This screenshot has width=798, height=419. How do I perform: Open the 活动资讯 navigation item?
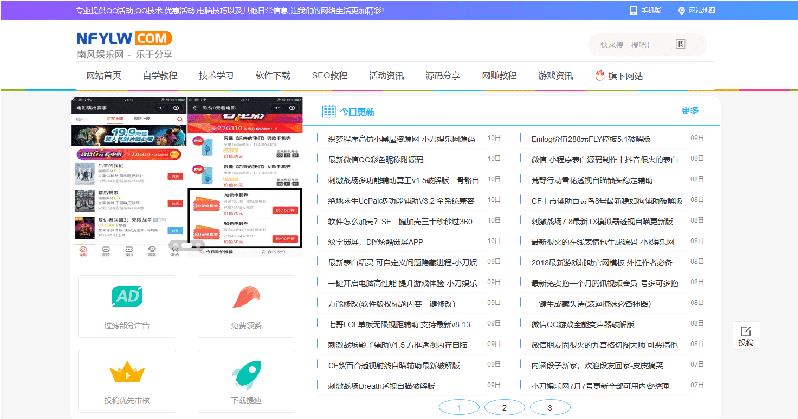[x=386, y=76]
